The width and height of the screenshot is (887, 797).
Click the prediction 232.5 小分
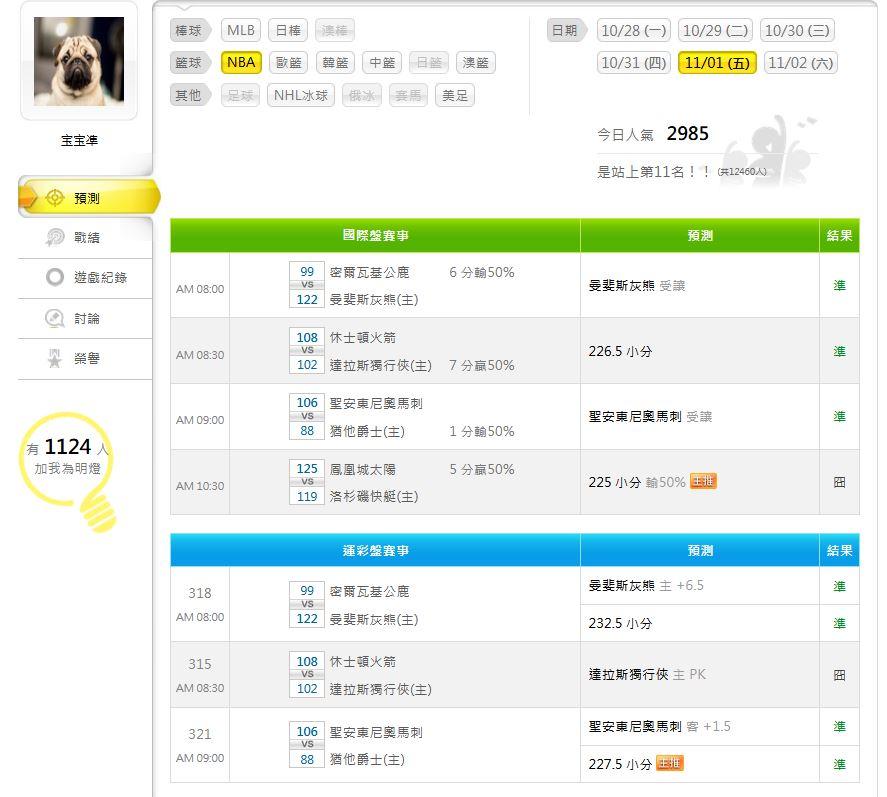[621, 623]
